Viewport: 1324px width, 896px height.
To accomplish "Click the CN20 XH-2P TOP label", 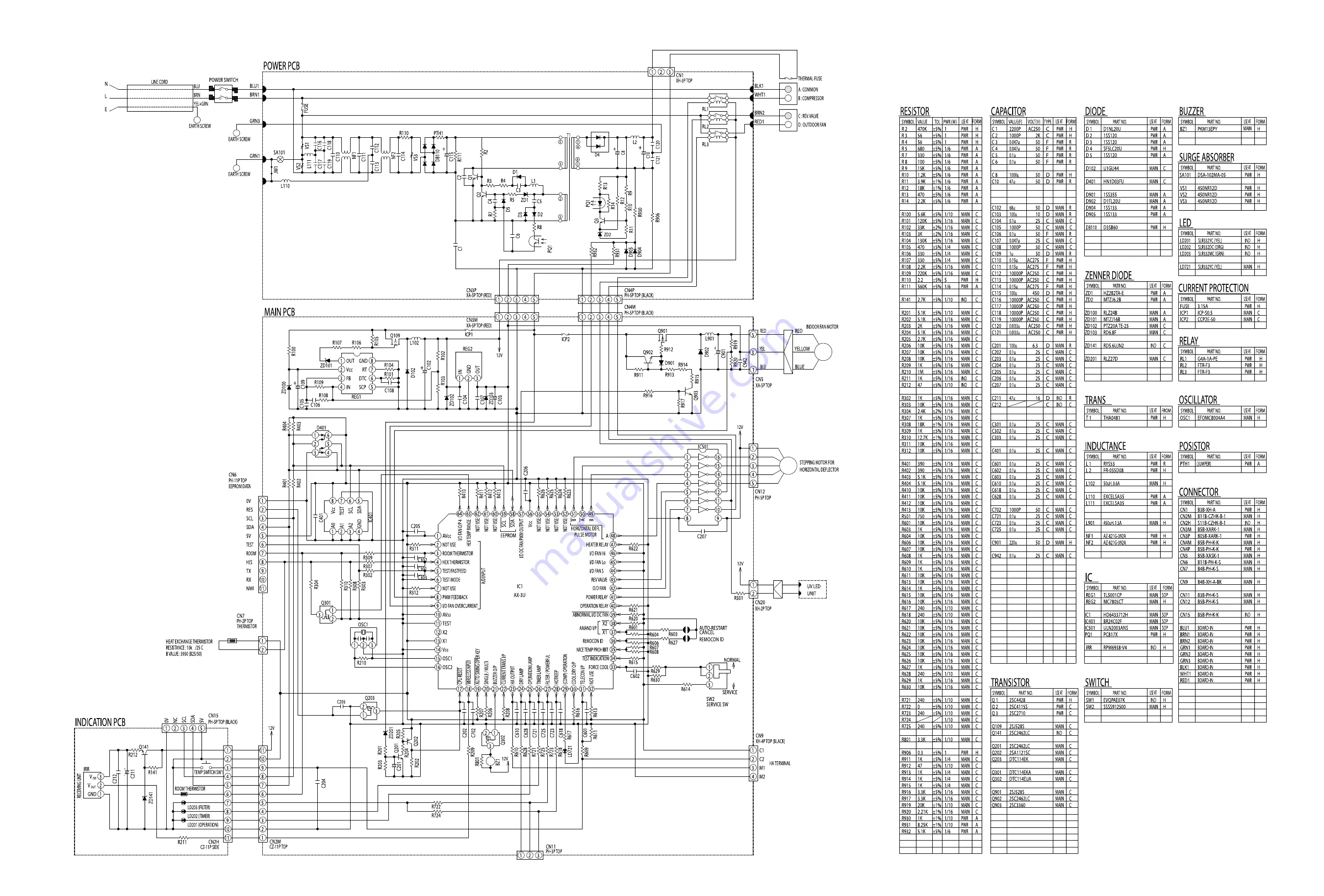I will coord(763,605).
